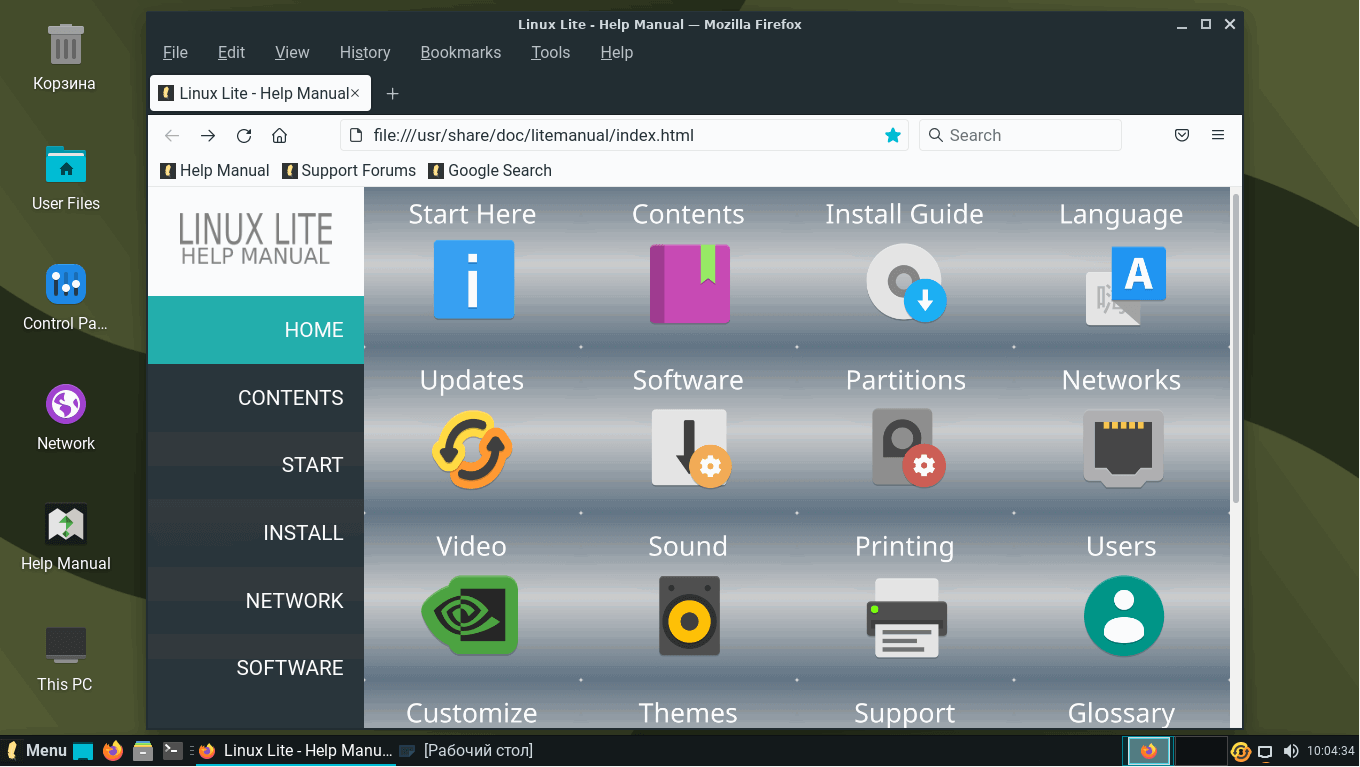This screenshot has width=1360, height=767.
Task: Close the Linux Lite - Help Manual tab
Action: (355, 93)
